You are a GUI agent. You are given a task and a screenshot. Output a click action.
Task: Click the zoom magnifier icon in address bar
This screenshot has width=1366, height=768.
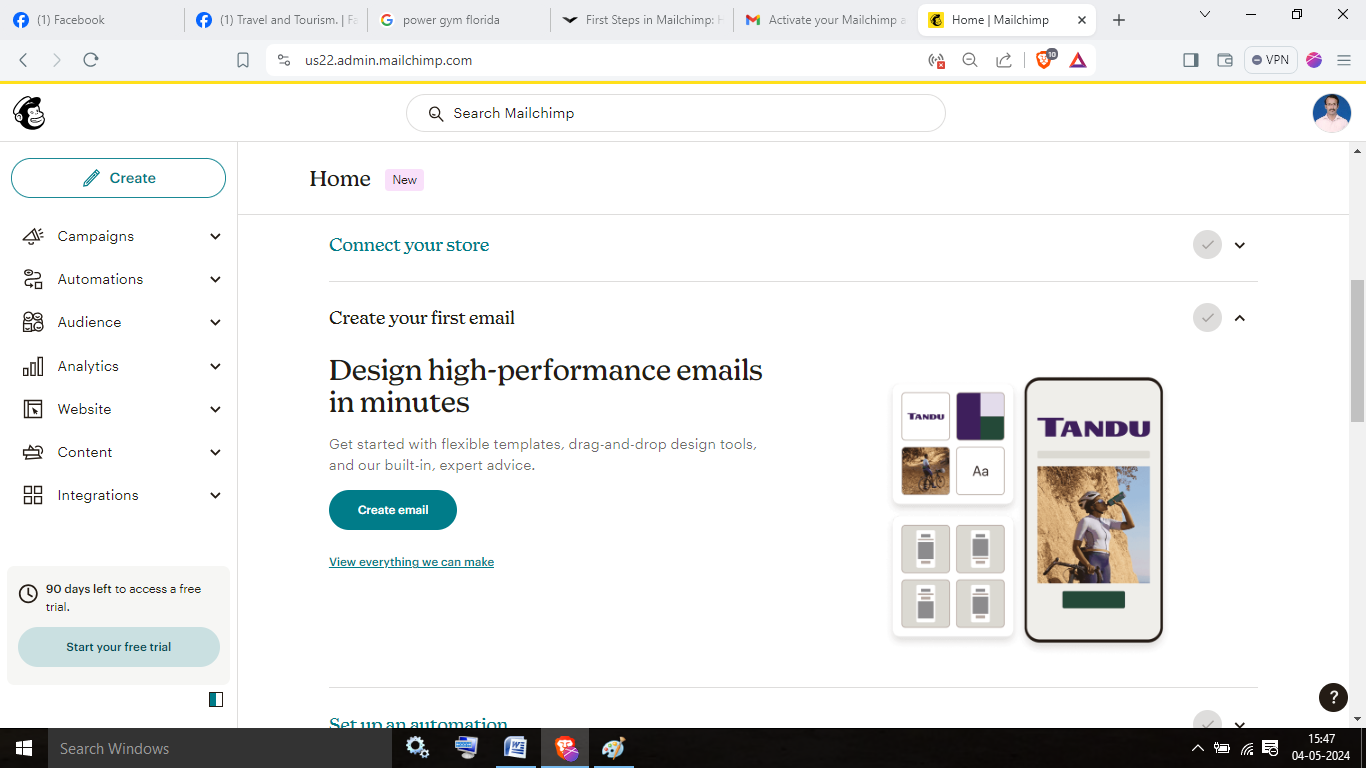[x=970, y=60]
